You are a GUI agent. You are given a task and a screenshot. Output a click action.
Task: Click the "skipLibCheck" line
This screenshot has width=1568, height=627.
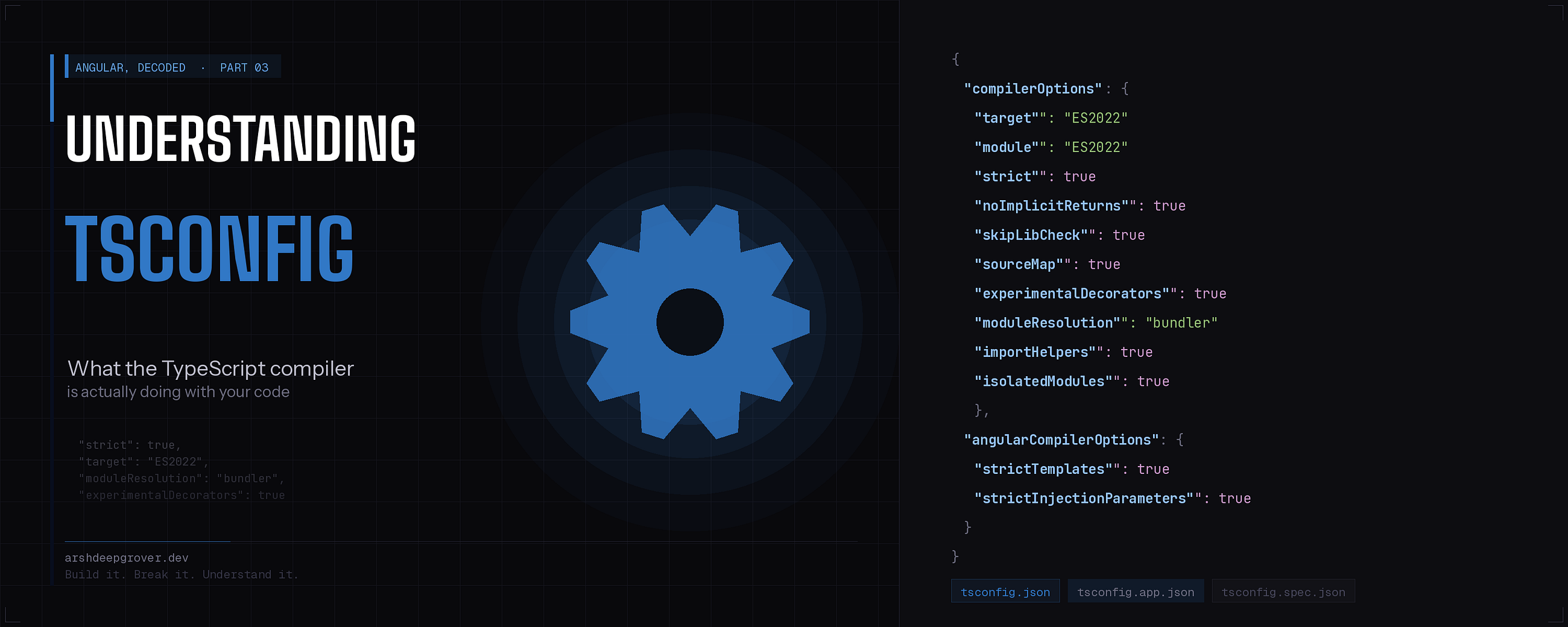[1059, 235]
